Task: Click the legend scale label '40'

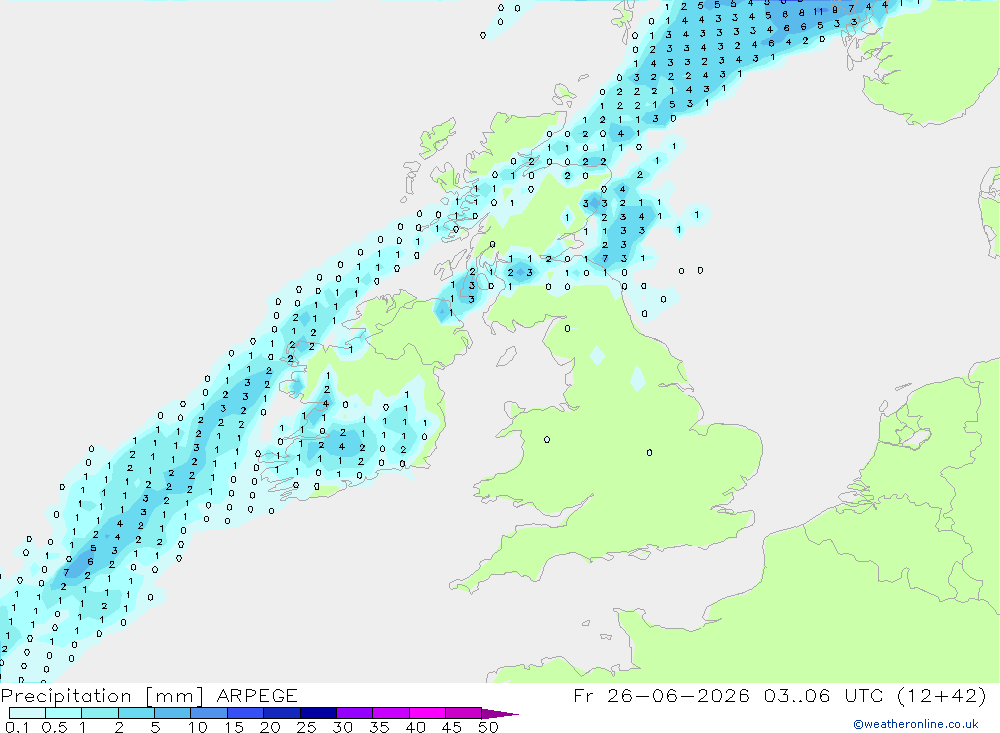Action: click(x=415, y=727)
